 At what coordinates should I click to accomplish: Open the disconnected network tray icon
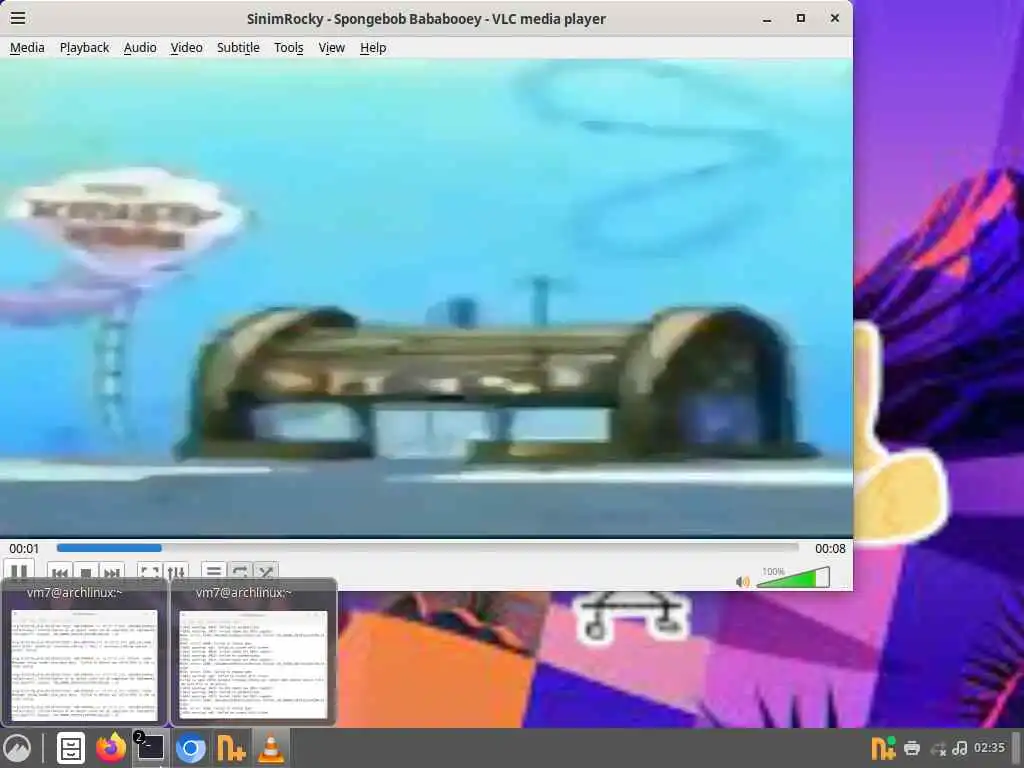pyautogui.click(x=938, y=749)
